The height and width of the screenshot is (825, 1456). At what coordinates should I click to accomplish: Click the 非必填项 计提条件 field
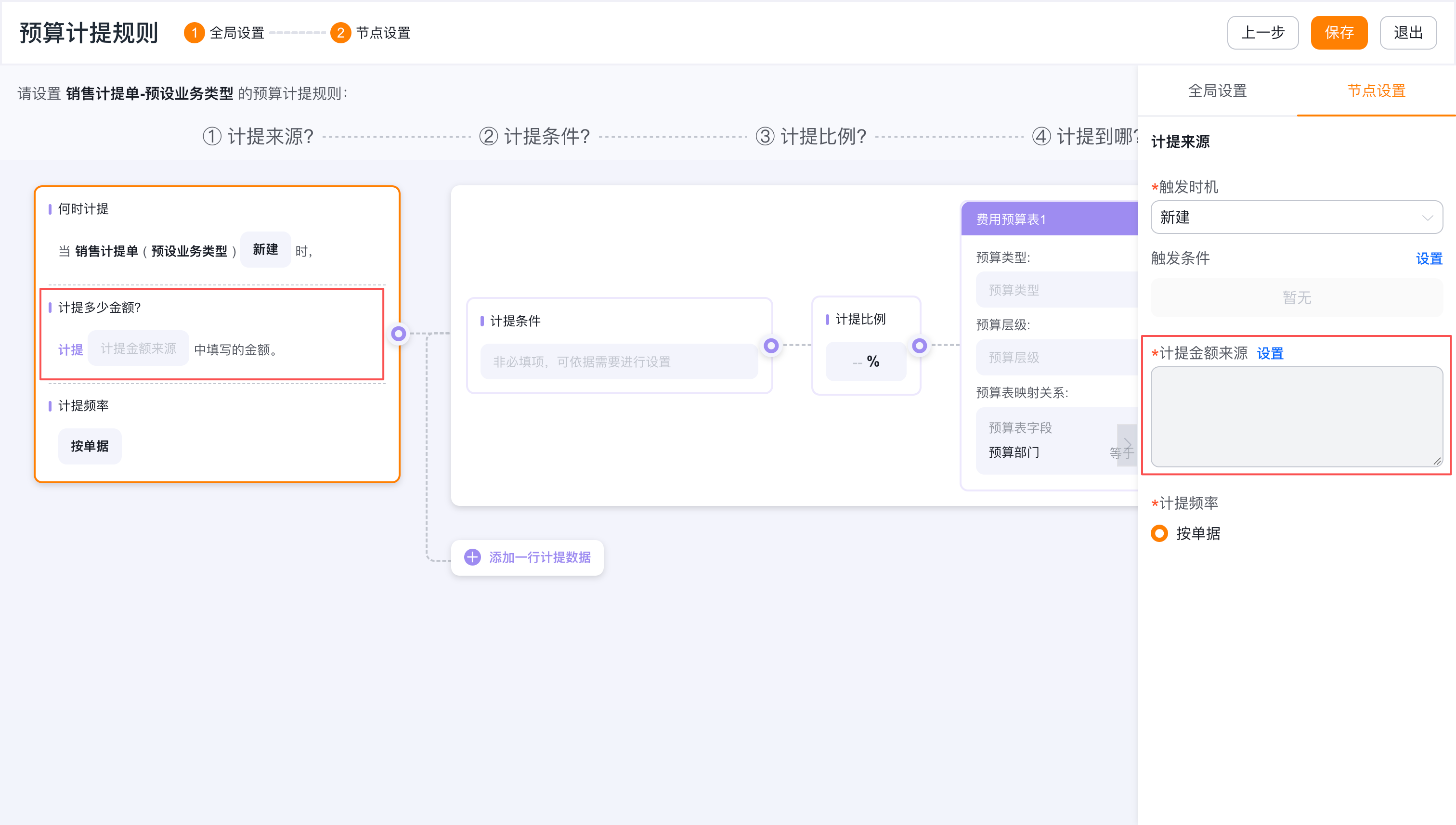click(x=619, y=361)
